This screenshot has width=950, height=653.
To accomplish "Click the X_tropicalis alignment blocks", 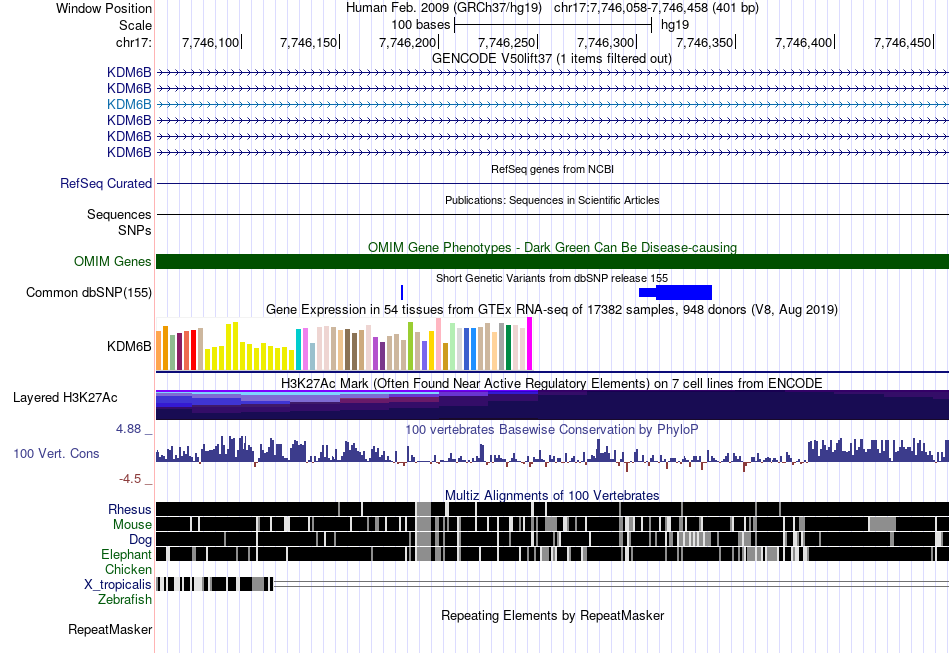I will point(214,584).
